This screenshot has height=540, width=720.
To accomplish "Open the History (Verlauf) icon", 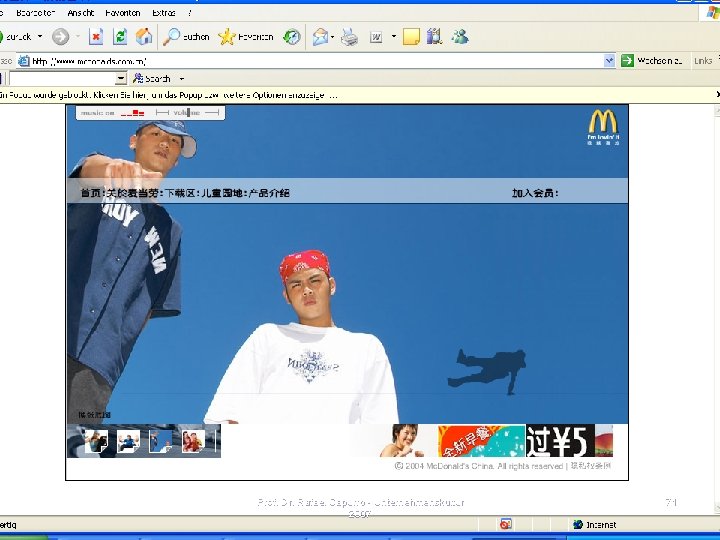I will [x=292, y=37].
